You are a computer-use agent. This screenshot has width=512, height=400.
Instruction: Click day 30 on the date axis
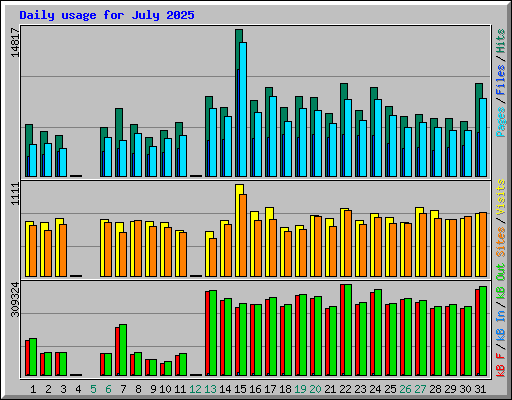[465, 389]
